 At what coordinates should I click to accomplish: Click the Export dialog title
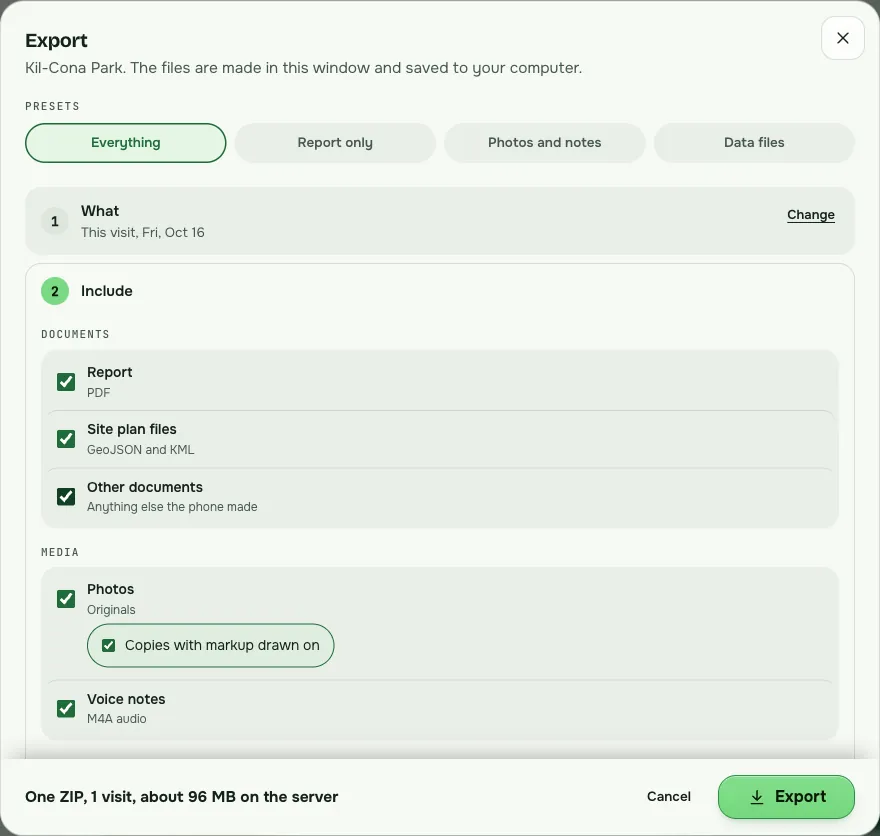click(56, 40)
